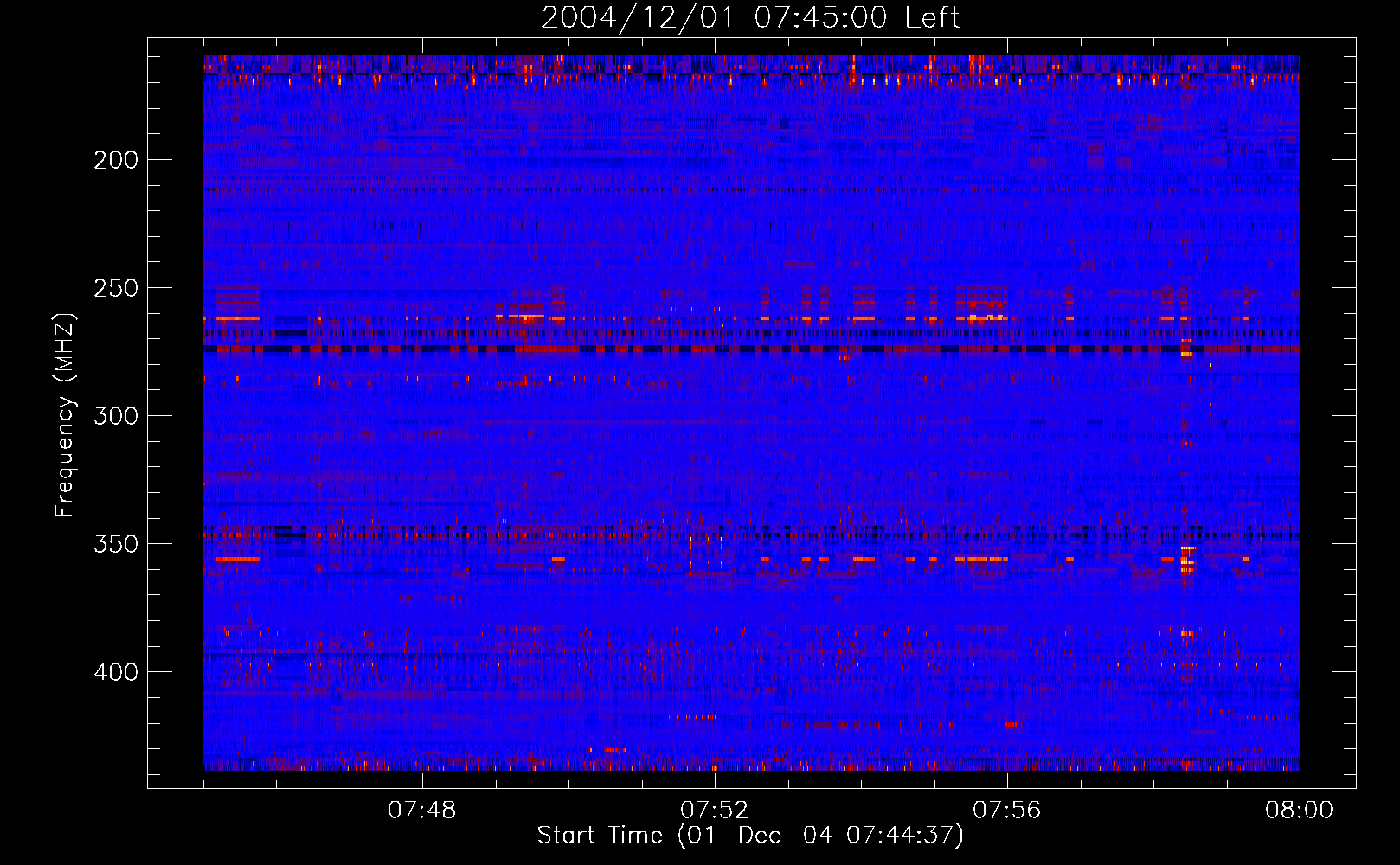Click the "Frequency (MHZ)" axis label

(x=65, y=414)
